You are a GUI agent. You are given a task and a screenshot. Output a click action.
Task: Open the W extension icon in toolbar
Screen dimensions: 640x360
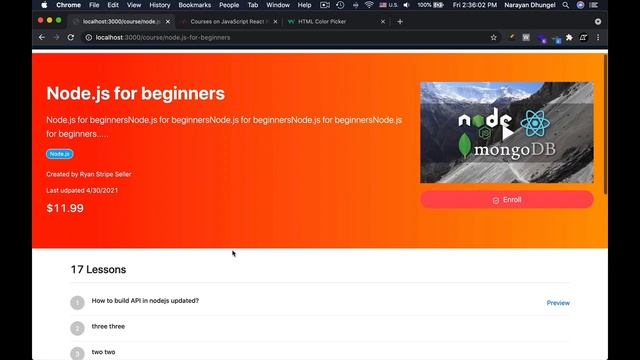point(526,38)
